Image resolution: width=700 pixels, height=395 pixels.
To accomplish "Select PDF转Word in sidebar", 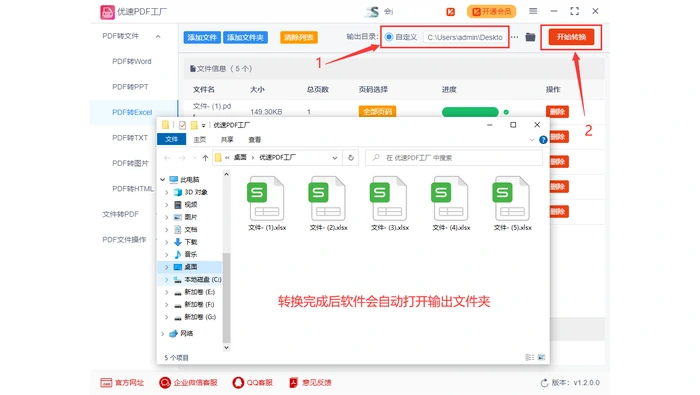I will coord(132,61).
